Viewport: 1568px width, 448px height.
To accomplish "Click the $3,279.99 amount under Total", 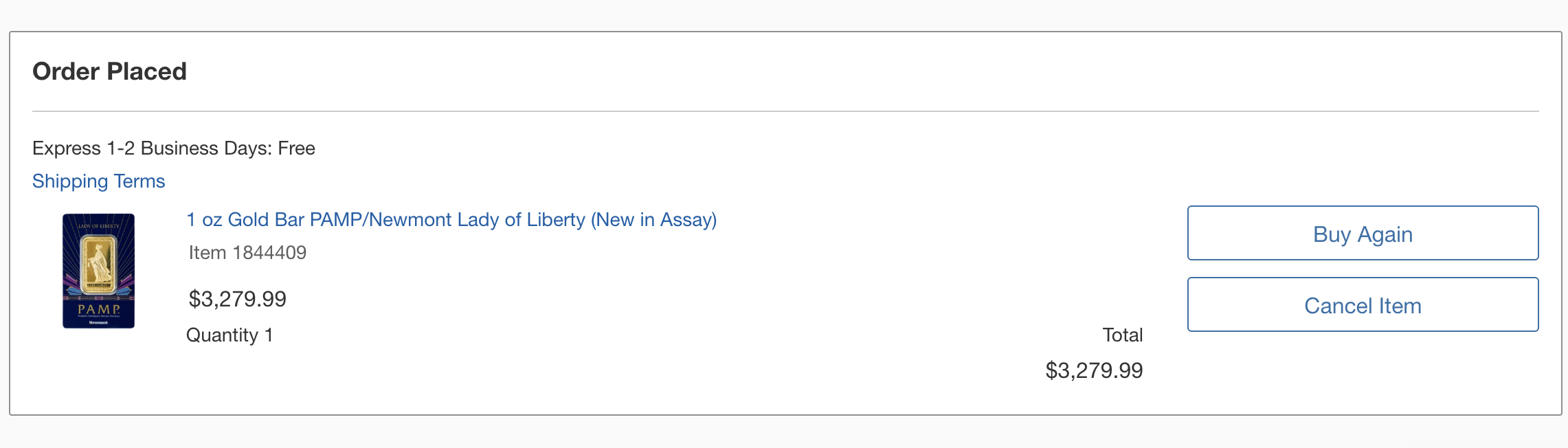I will [x=1093, y=371].
